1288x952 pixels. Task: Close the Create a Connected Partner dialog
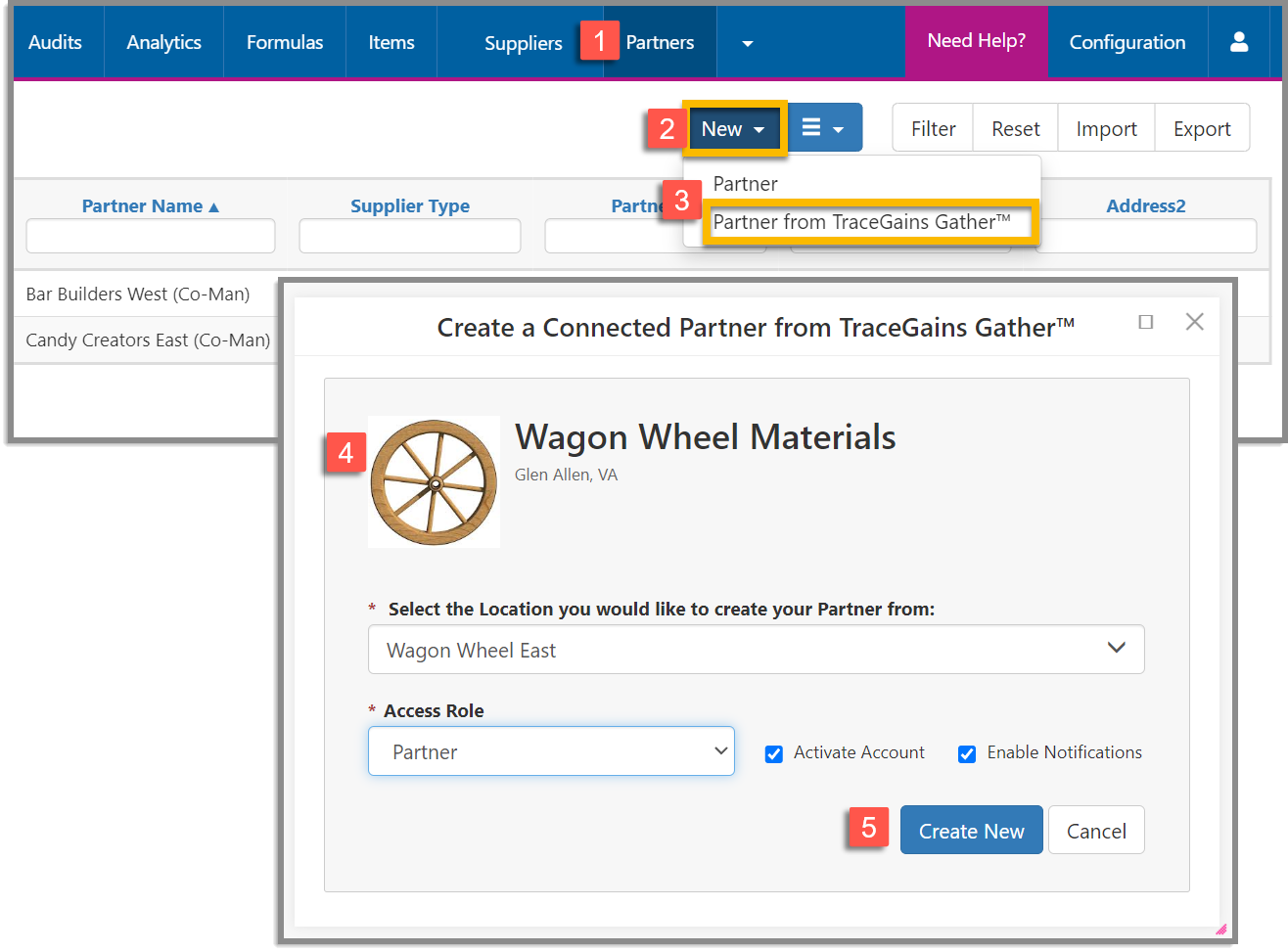pos(1195,322)
